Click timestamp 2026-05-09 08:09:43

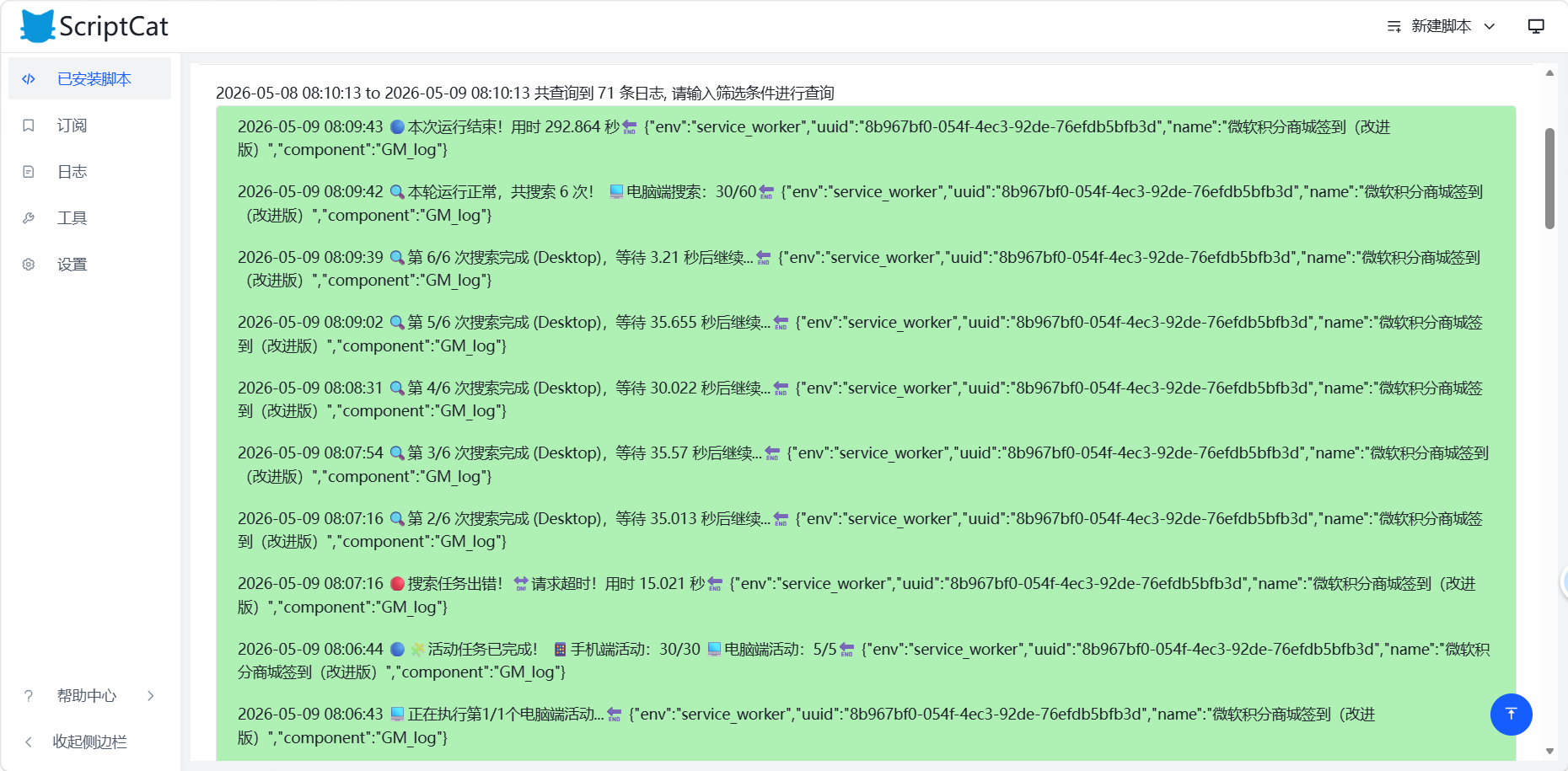310,126
